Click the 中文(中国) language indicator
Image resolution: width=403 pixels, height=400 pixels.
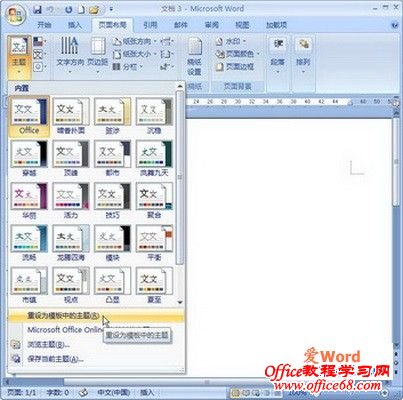pos(114,393)
